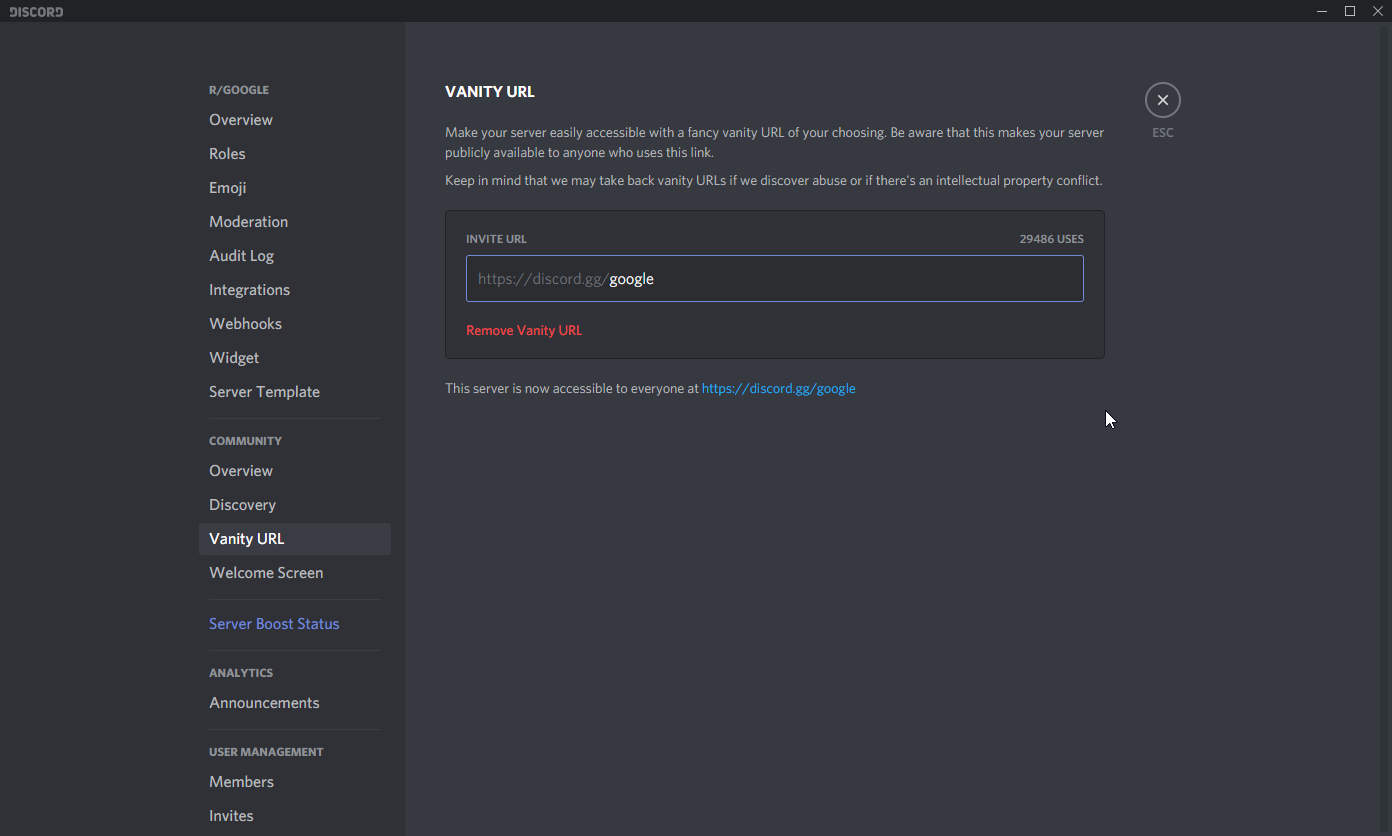Click into the Invite URL text field
Viewport: 1392px width, 836px height.
point(840,279)
